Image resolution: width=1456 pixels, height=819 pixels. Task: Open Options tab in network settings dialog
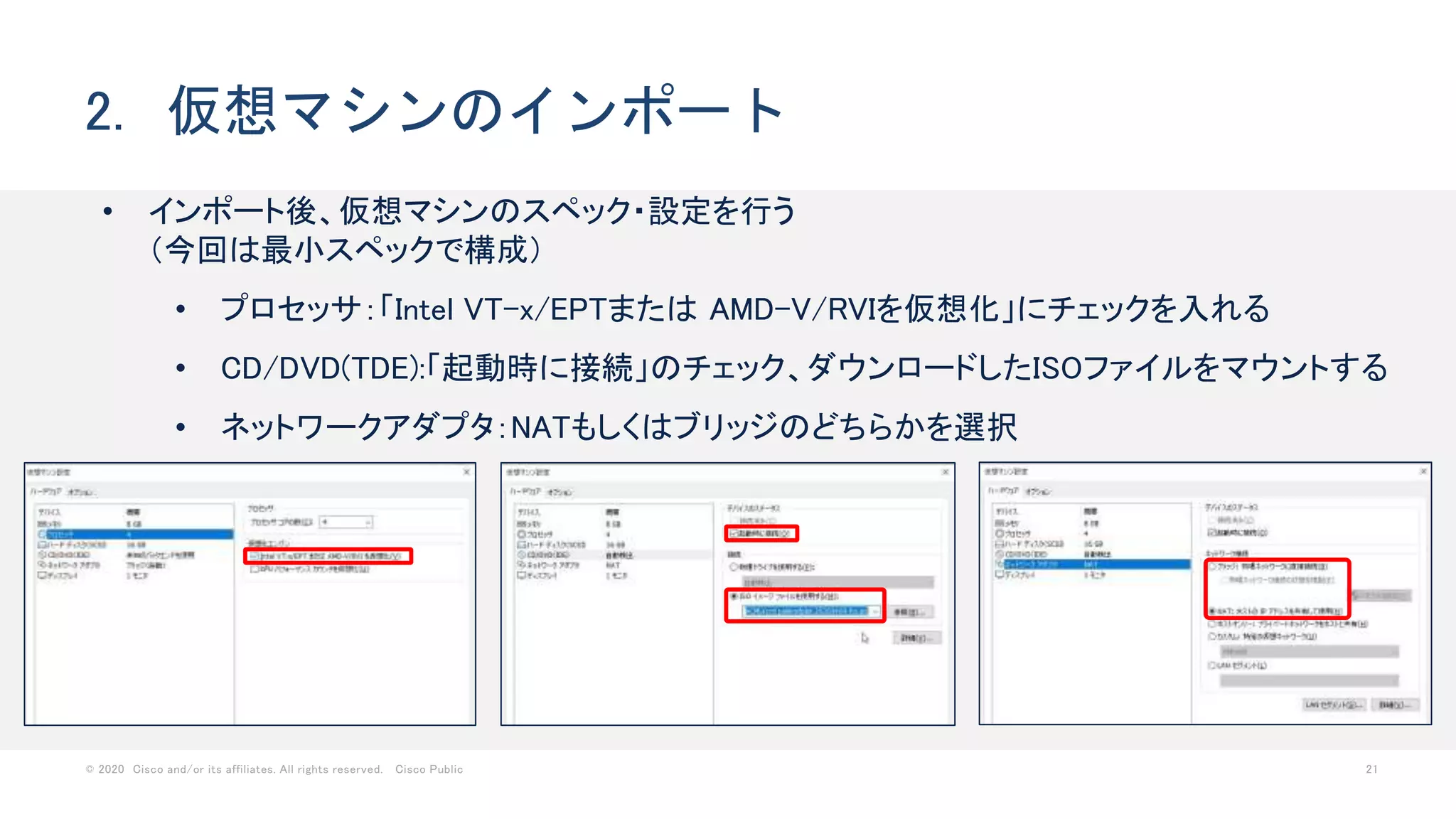tap(1038, 491)
